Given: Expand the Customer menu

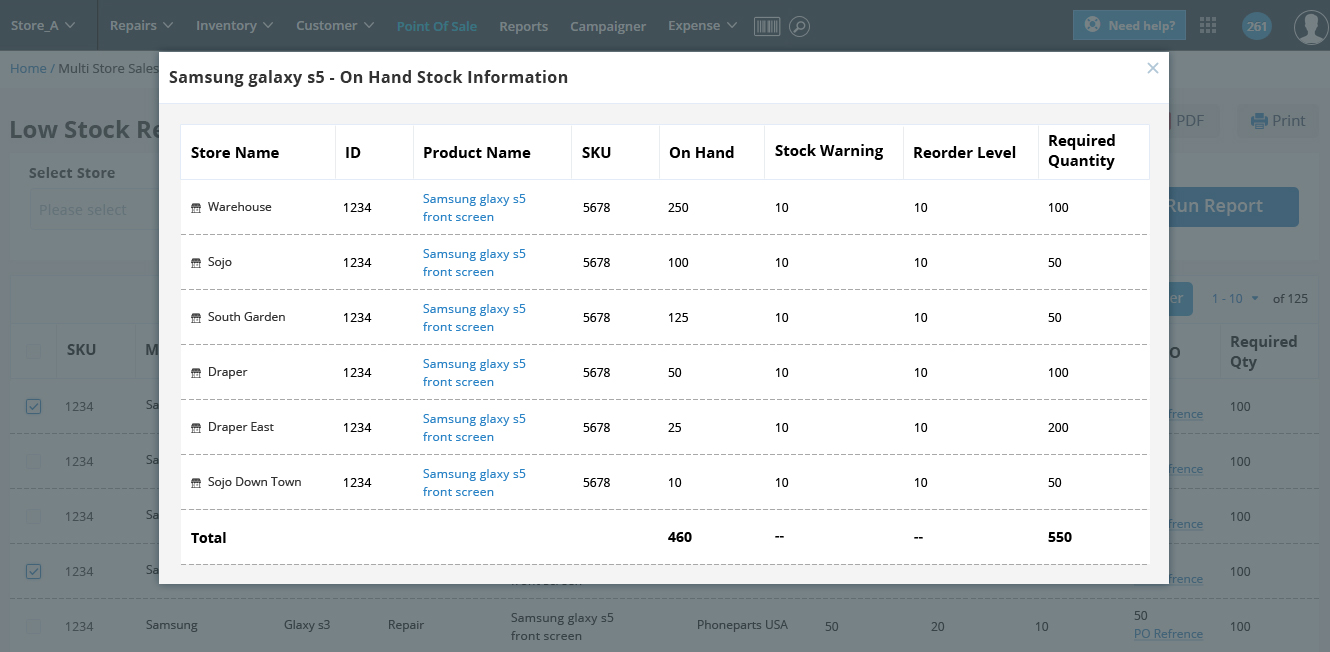Looking at the screenshot, I should click(x=335, y=26).
